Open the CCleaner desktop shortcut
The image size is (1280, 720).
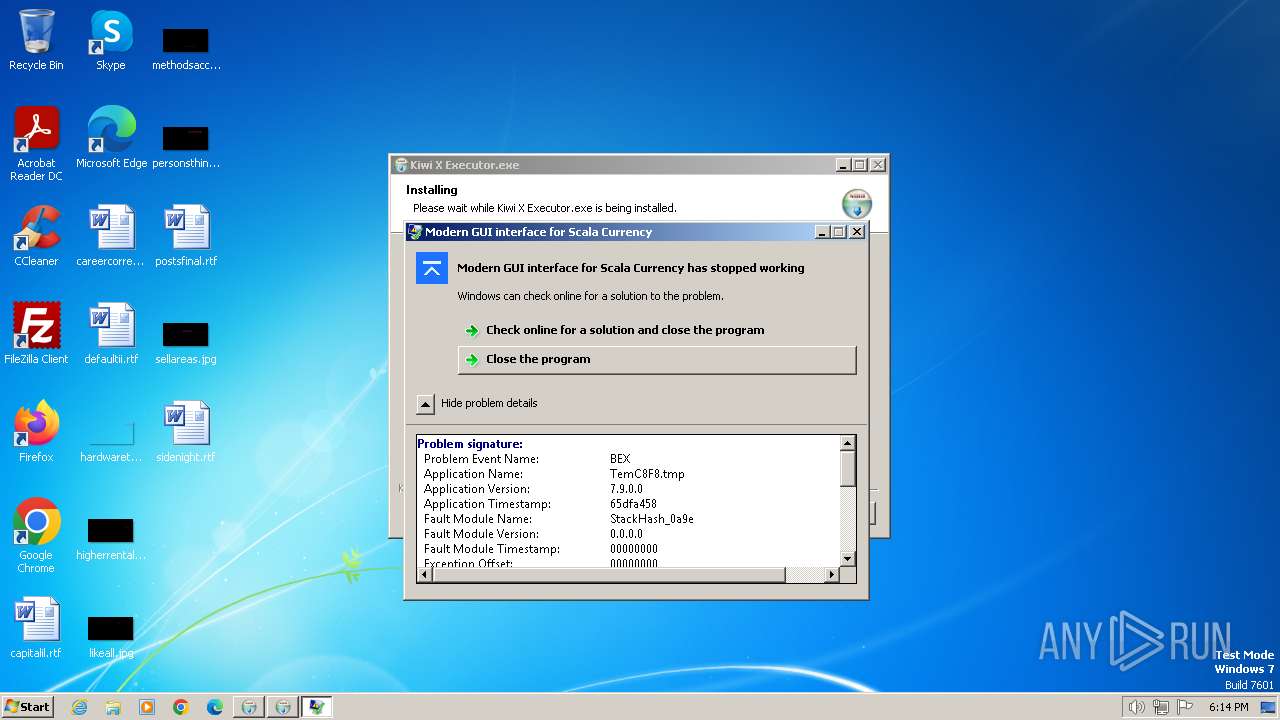36,236
